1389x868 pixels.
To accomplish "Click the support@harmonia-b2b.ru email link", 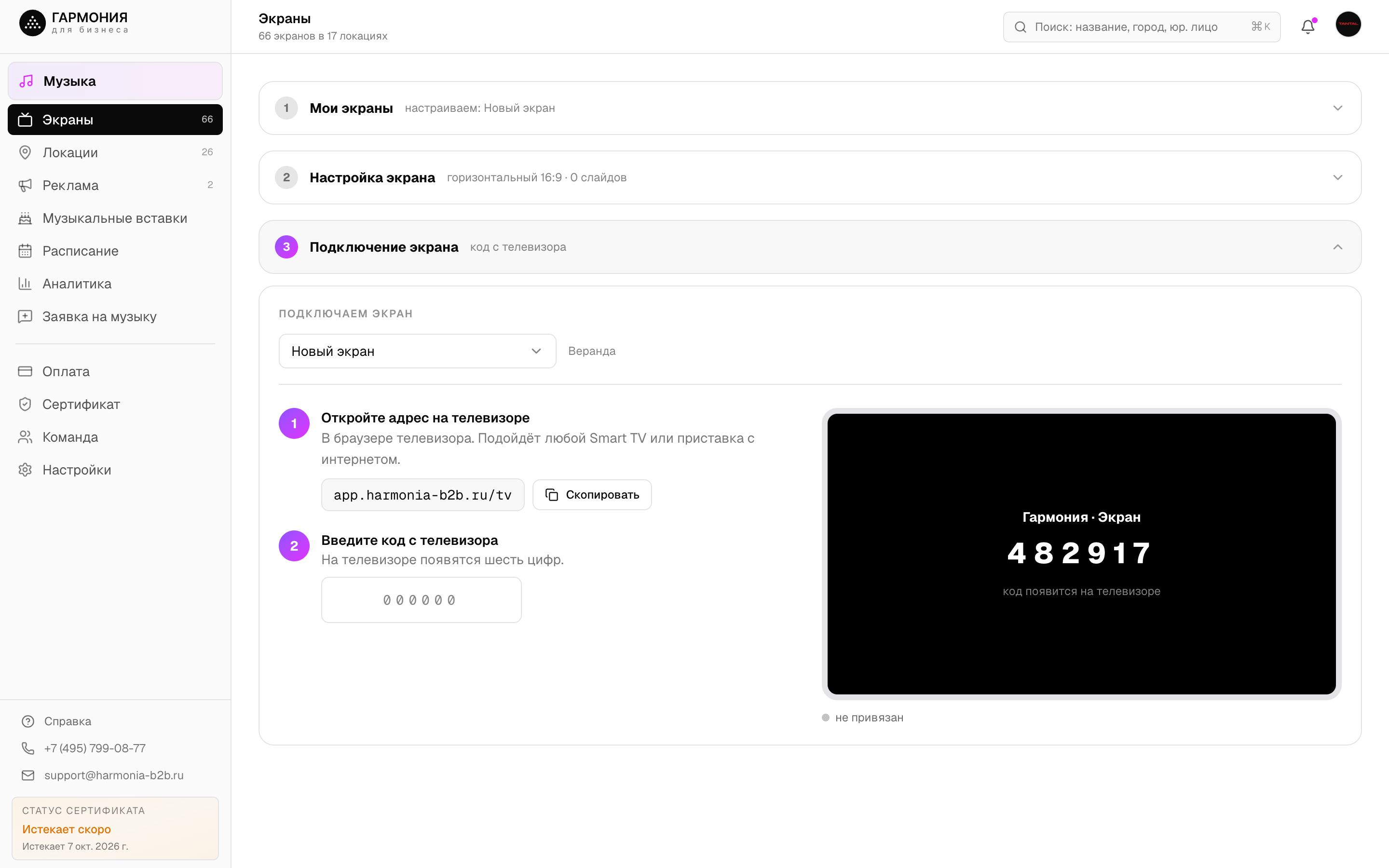I will point(114,774).
